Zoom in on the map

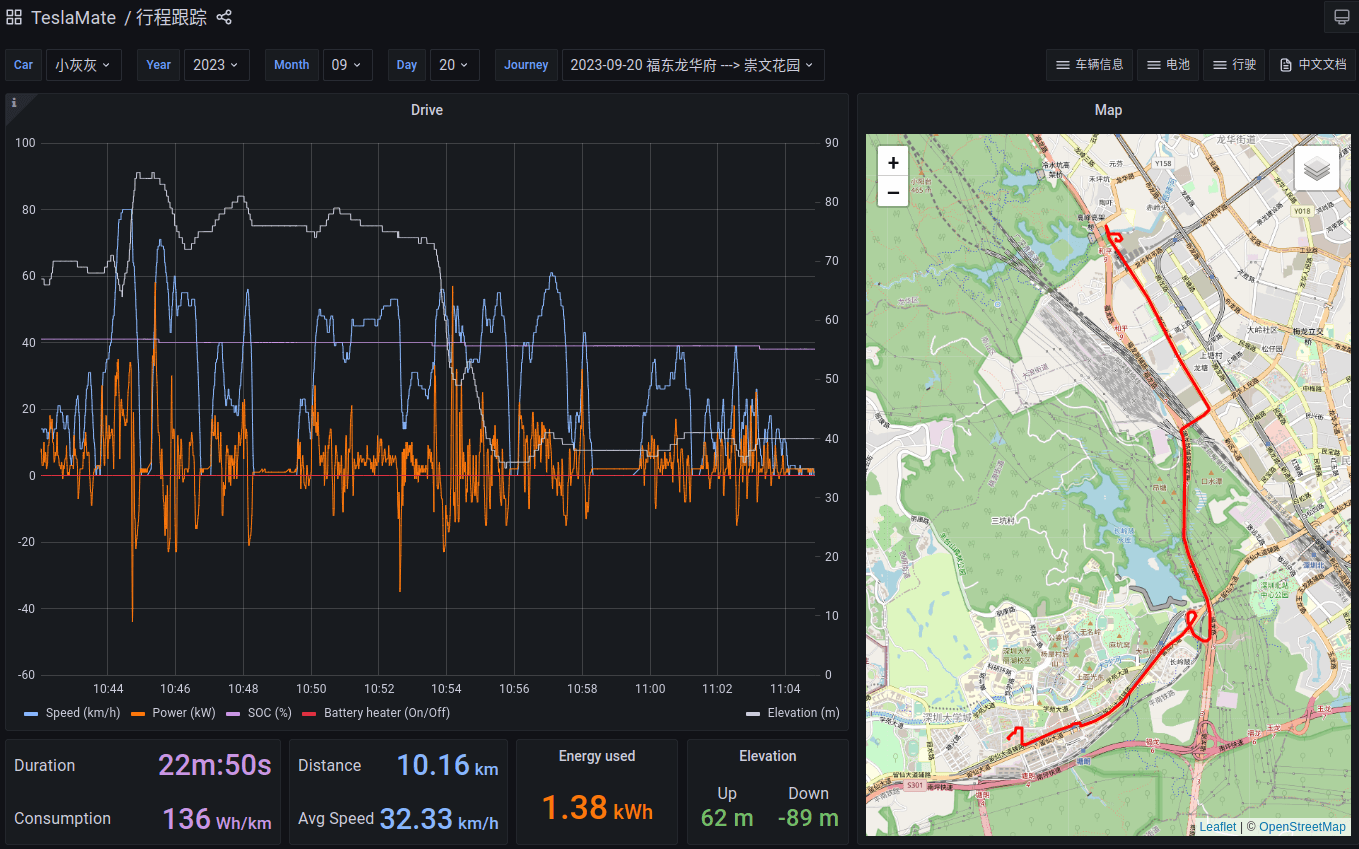coord(892,162)
